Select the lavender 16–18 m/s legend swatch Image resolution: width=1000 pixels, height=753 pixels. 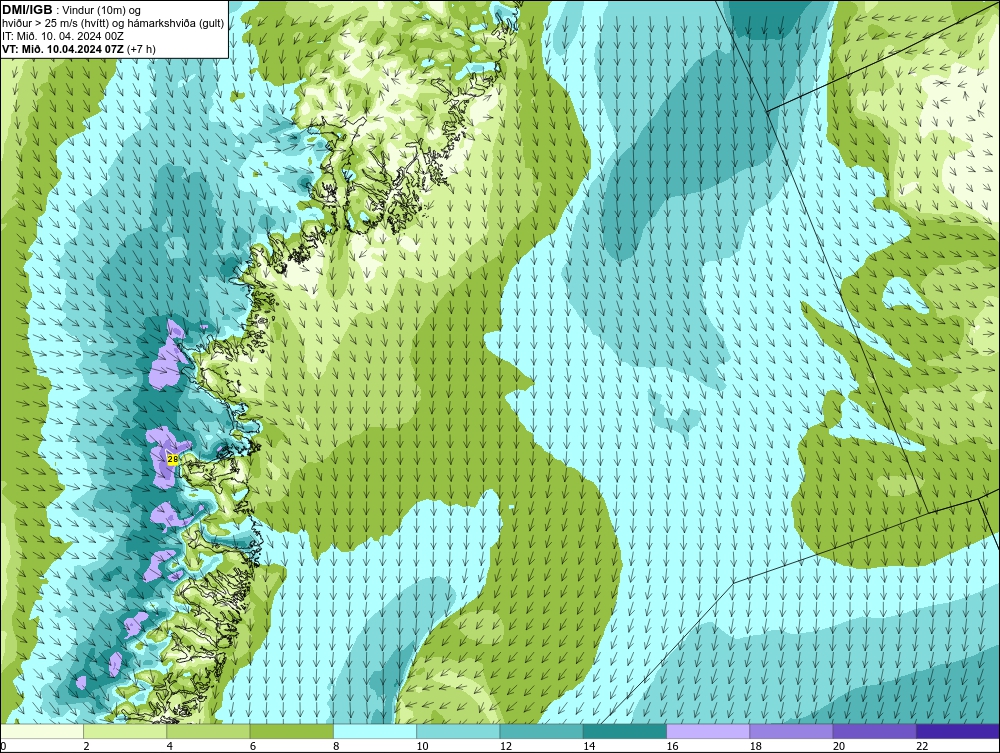pos(708,731)
